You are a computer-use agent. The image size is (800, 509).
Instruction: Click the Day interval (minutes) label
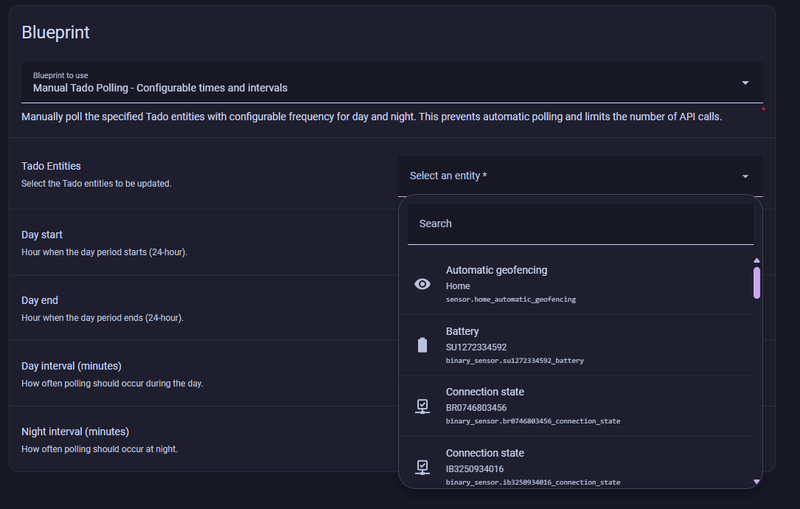click(x=71, y=366)
